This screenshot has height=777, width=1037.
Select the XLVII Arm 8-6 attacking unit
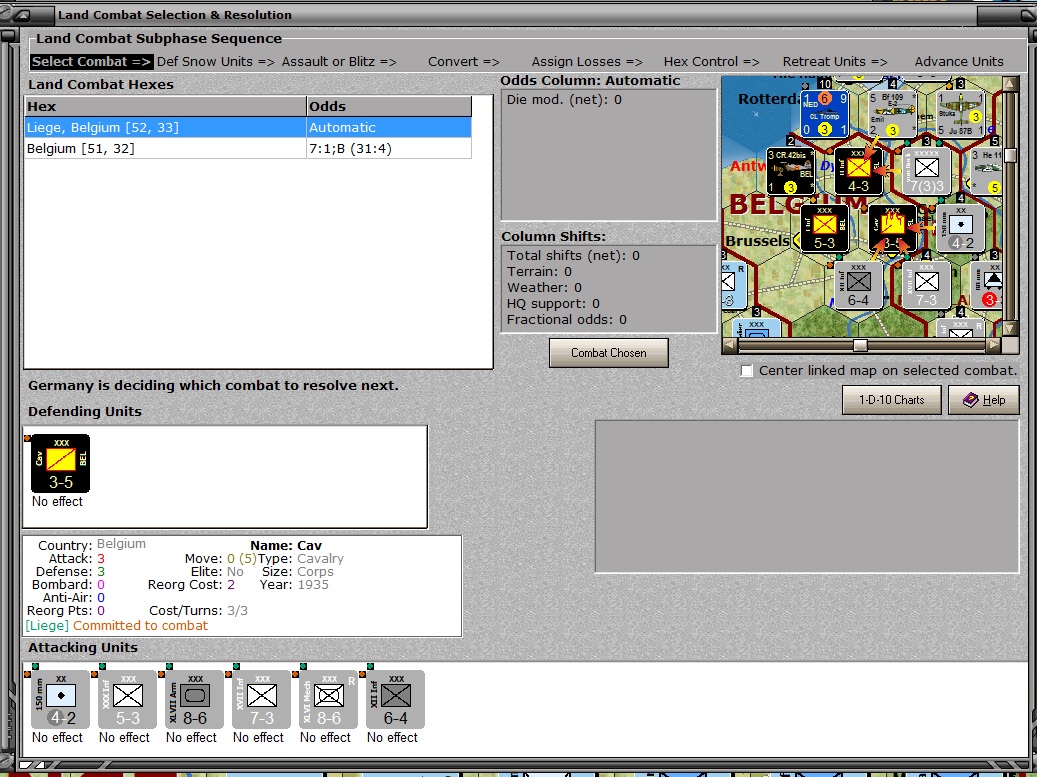pos(194,699)
